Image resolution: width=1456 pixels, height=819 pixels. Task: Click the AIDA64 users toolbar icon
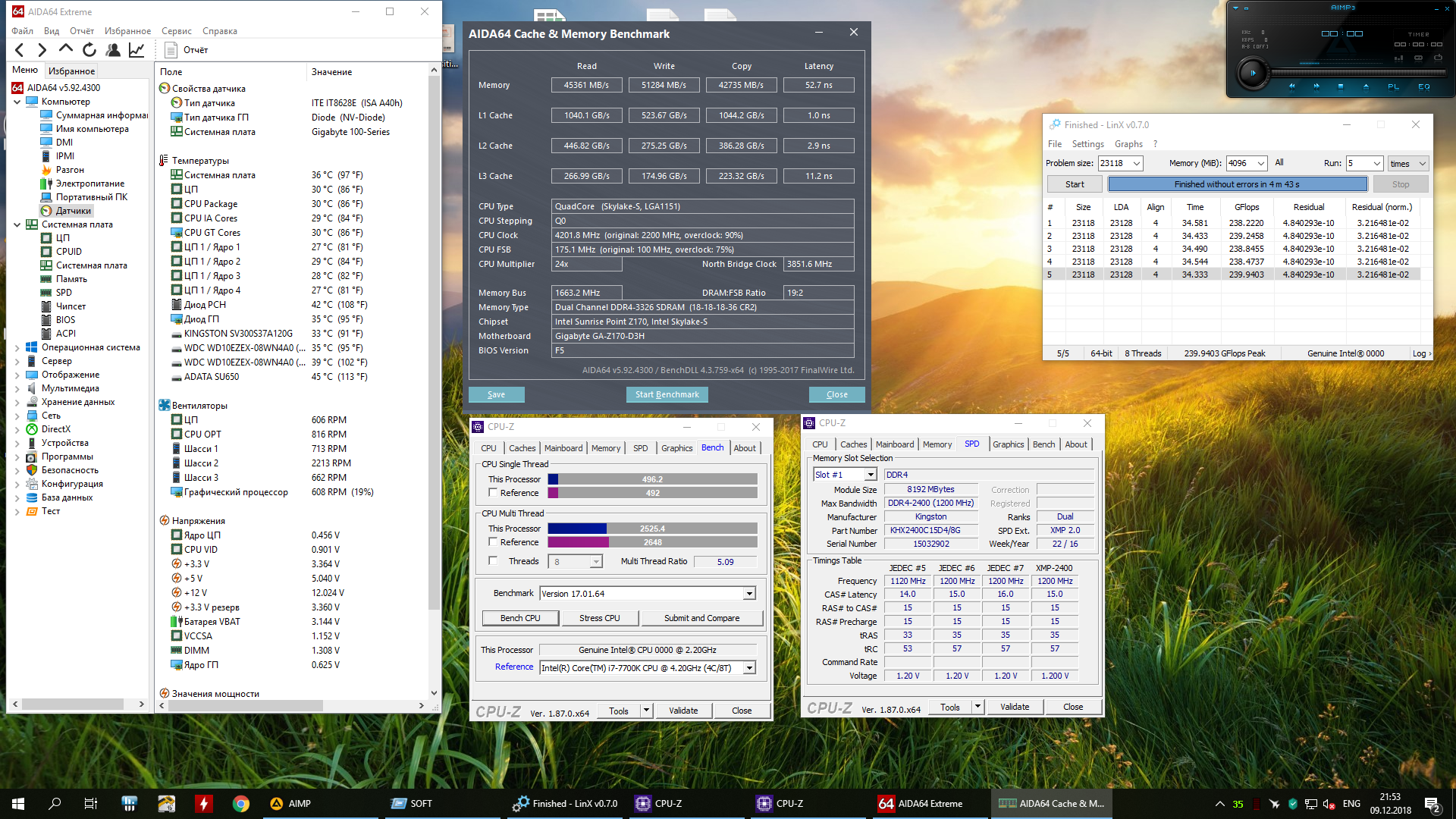(113, 50)
